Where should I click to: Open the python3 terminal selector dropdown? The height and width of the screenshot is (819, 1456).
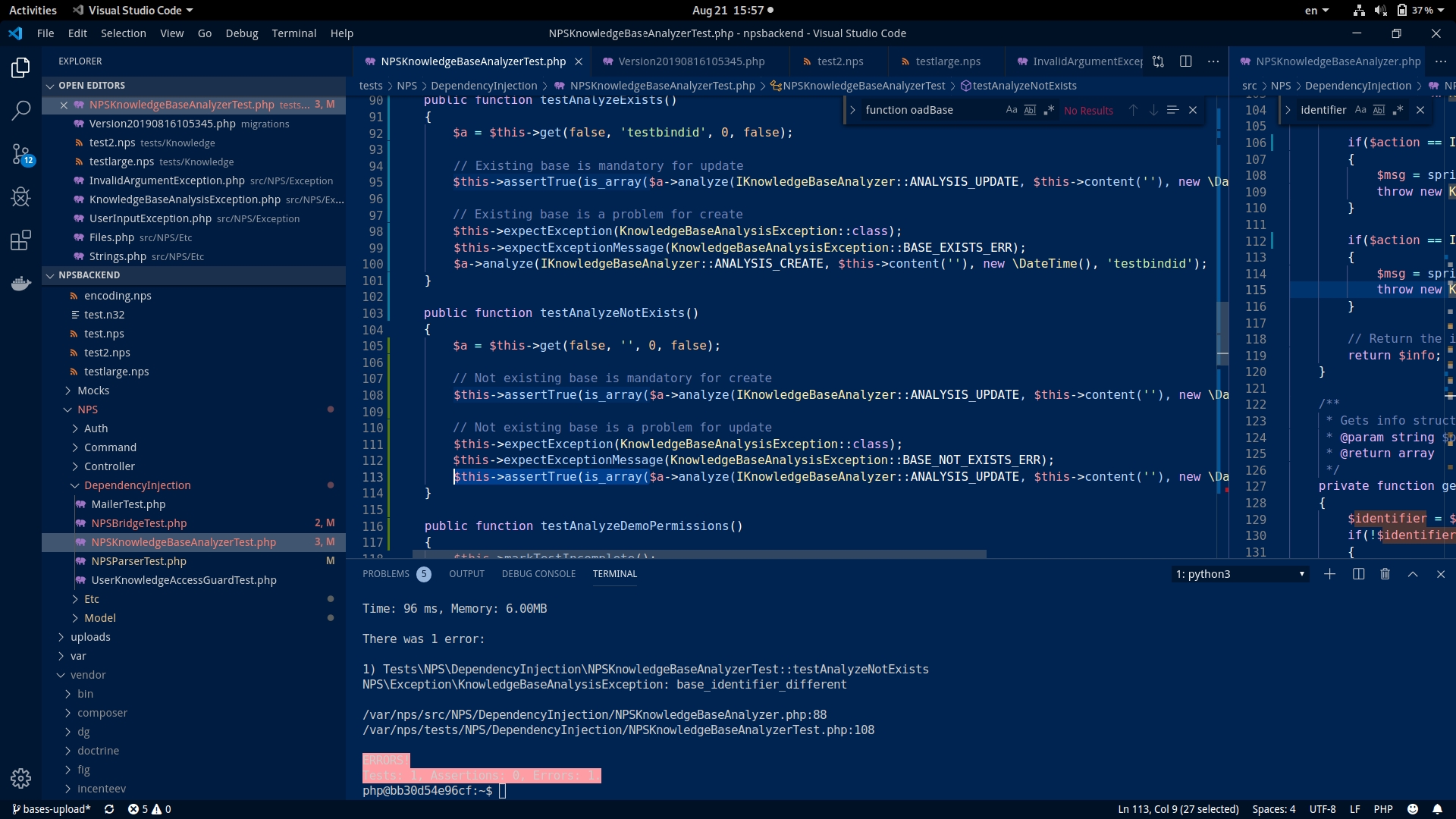coord(1239,574)
